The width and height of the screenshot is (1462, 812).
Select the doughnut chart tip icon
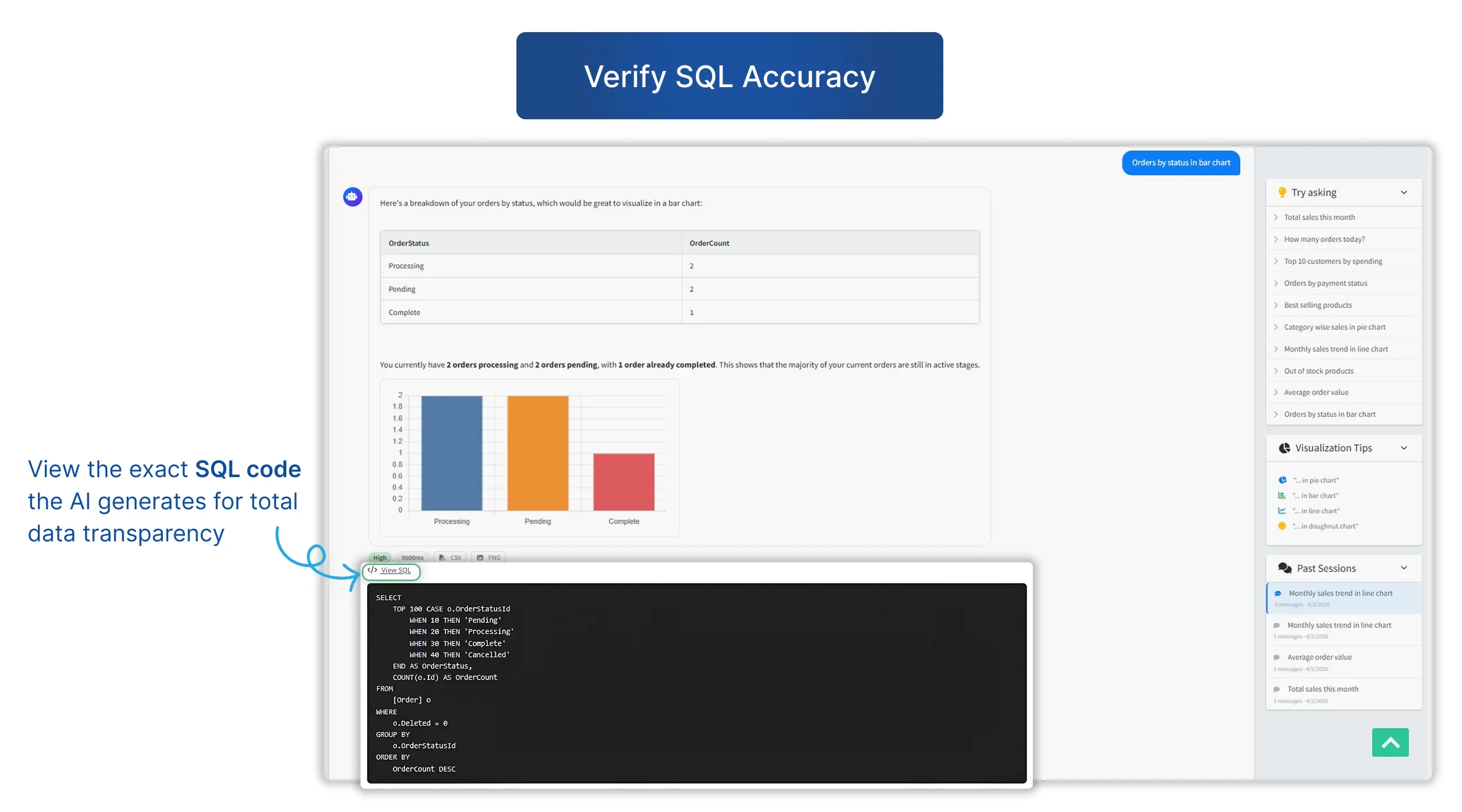1282,526
